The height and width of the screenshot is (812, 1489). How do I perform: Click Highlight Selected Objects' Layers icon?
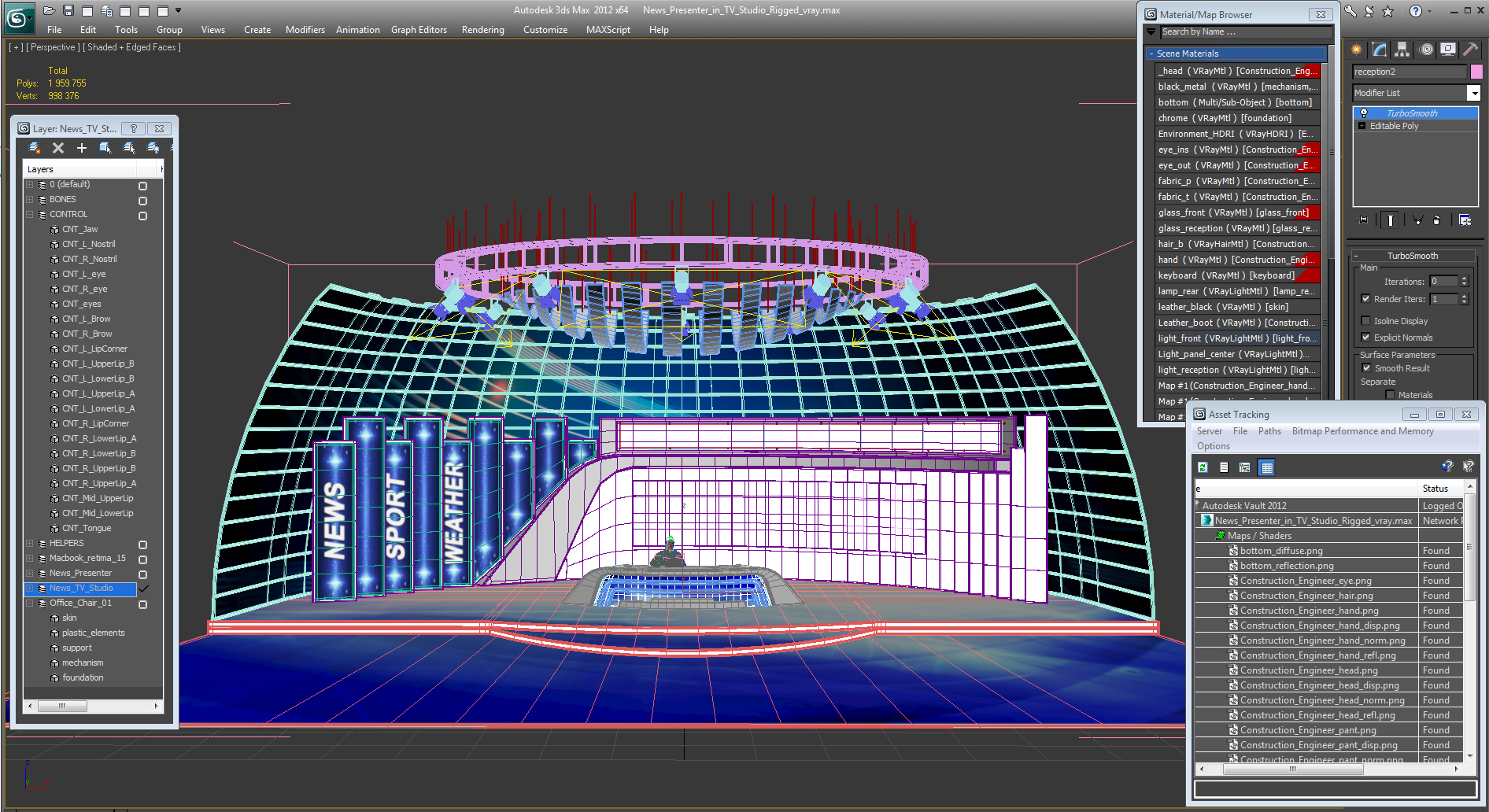coord(129,148)
